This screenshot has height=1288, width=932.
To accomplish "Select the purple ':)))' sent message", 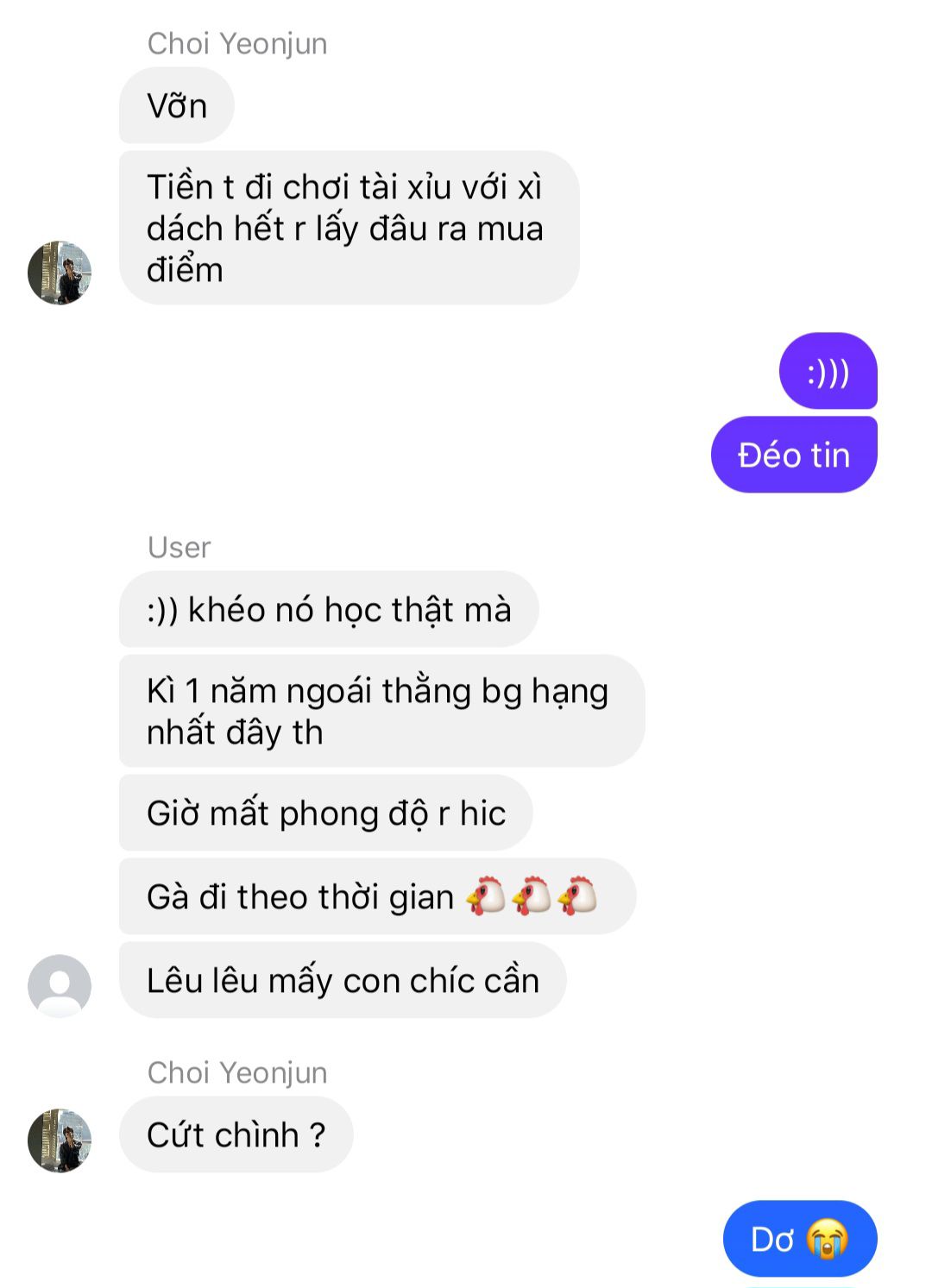I will 828,371.
